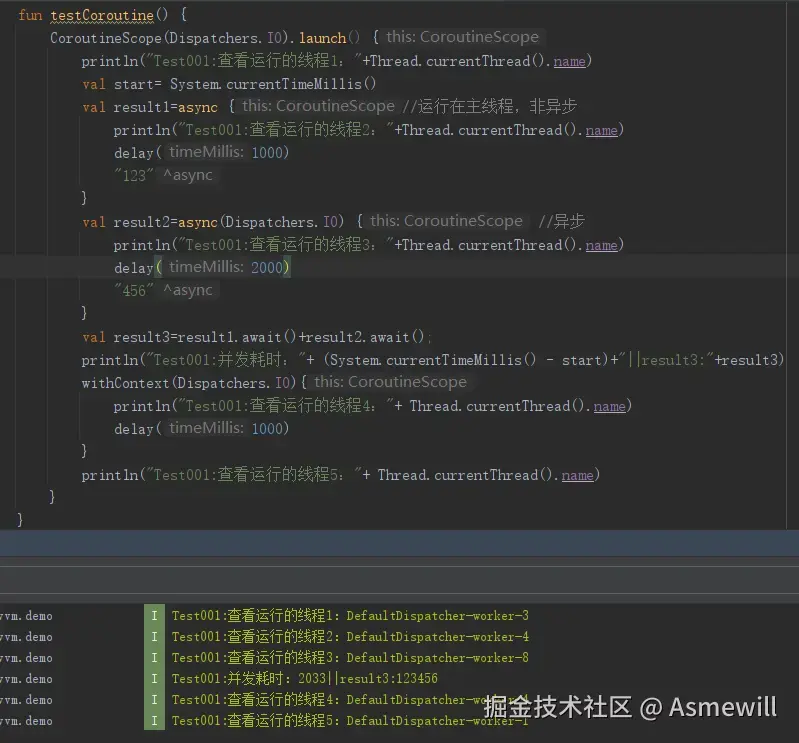This screenshot has width=799, height=743.
Task: Click the result2 variable declaration
Action: pyautogui.click(x=141, y=222)
